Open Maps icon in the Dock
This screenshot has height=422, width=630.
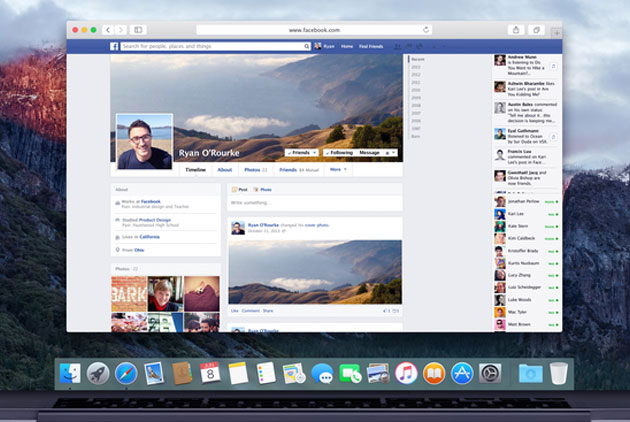[294, 373]
